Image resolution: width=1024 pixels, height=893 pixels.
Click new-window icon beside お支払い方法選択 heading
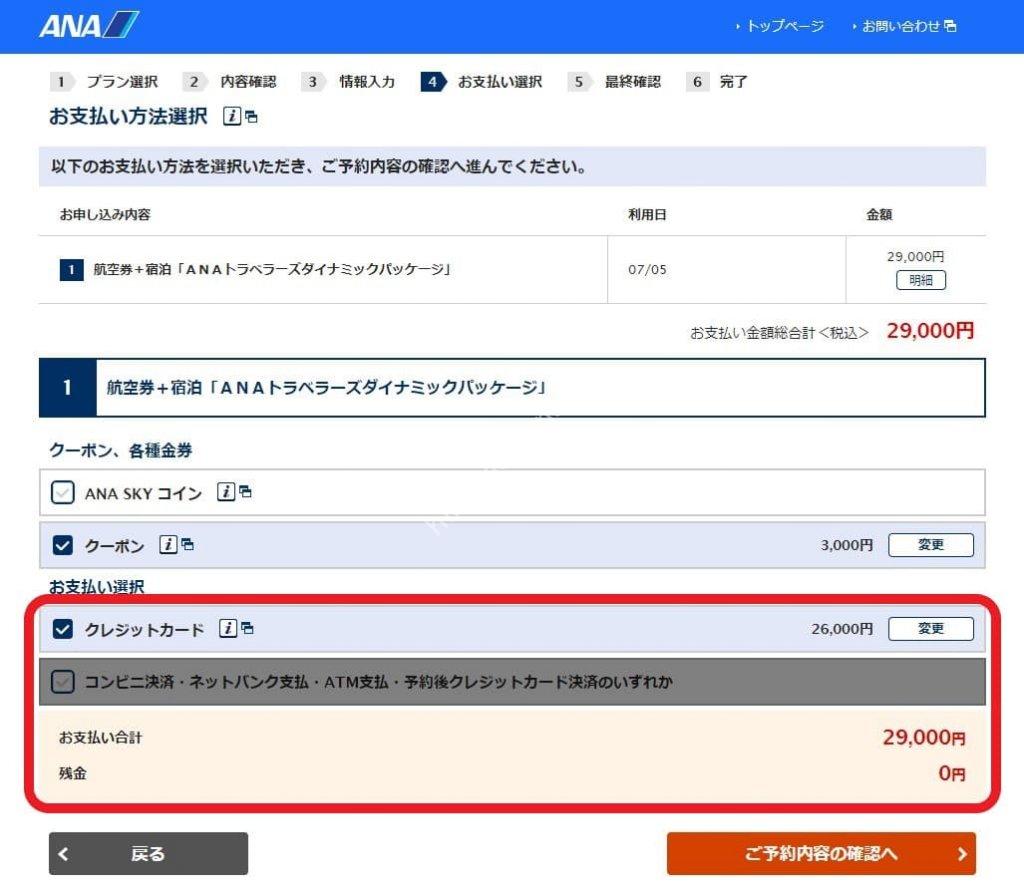pos(251,118)
